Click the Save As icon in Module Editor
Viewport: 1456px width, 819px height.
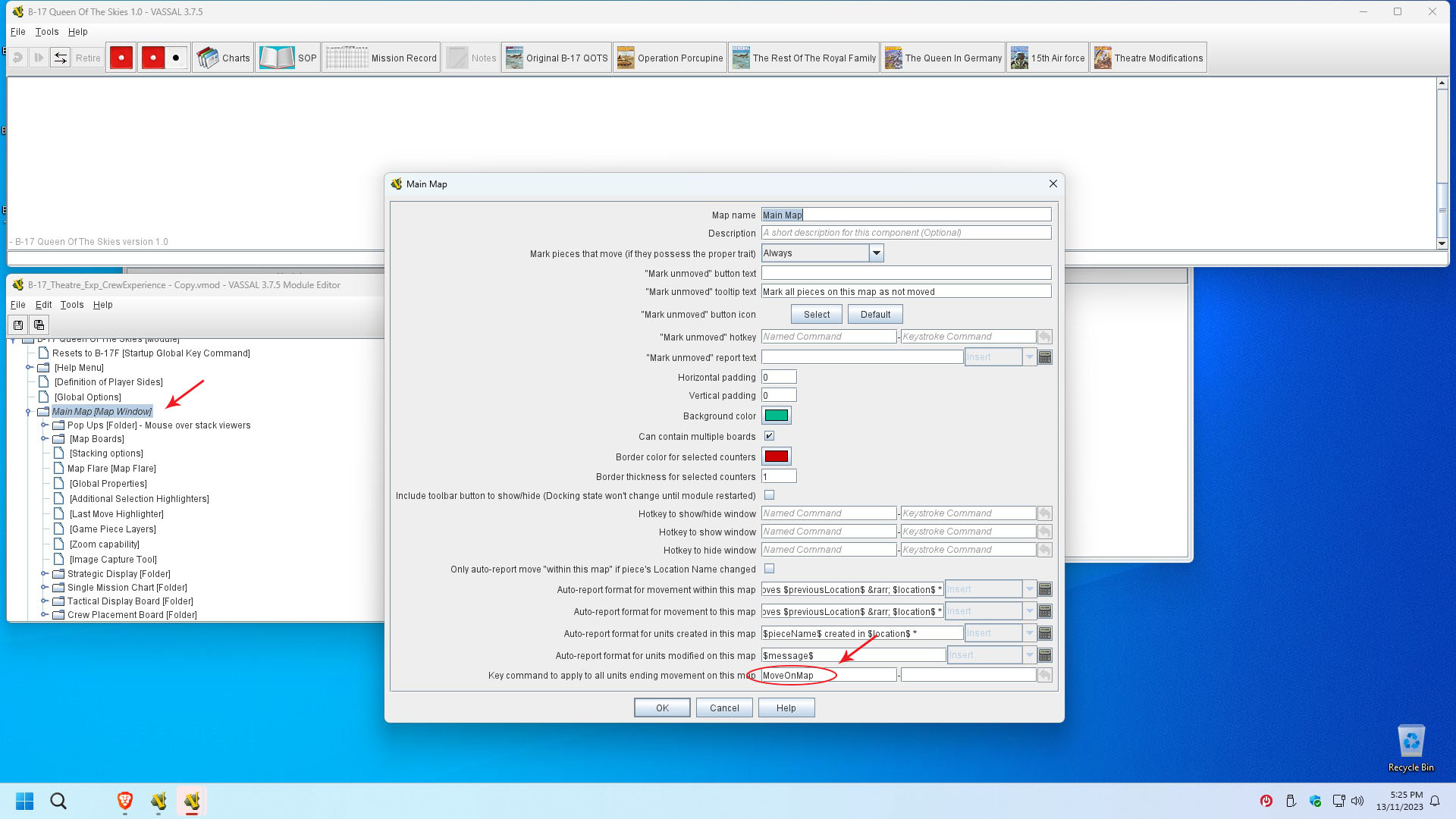pos(39,325)
